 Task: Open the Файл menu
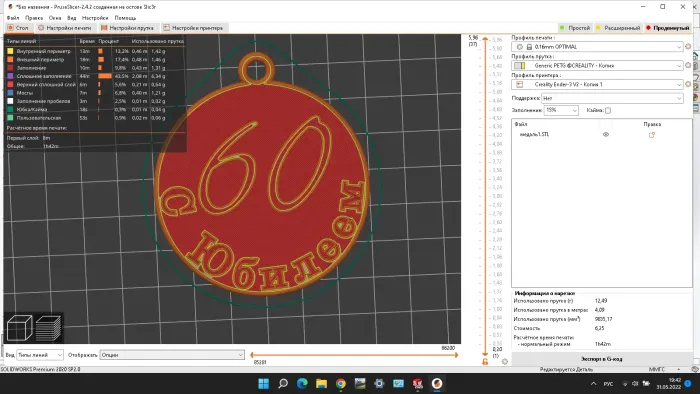coord(13,18)
